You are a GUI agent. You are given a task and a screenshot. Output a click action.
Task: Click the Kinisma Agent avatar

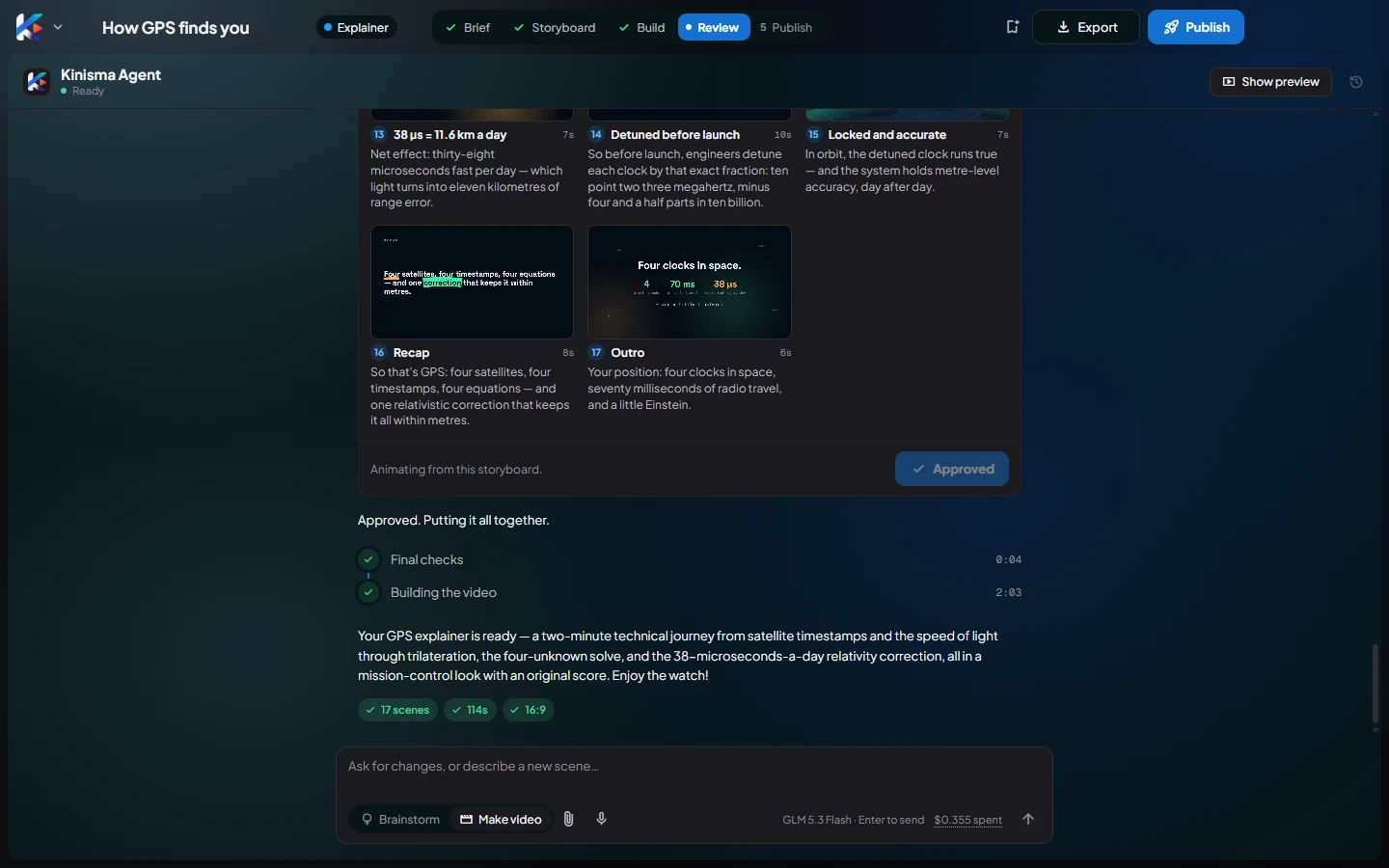click(37, 82)
